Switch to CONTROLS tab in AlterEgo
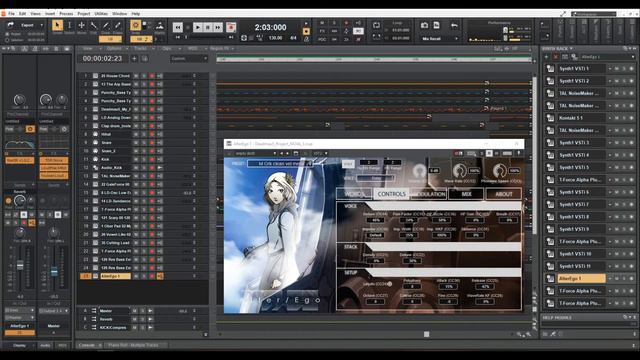Screen dimensions: 640x360 pos(391,194)
